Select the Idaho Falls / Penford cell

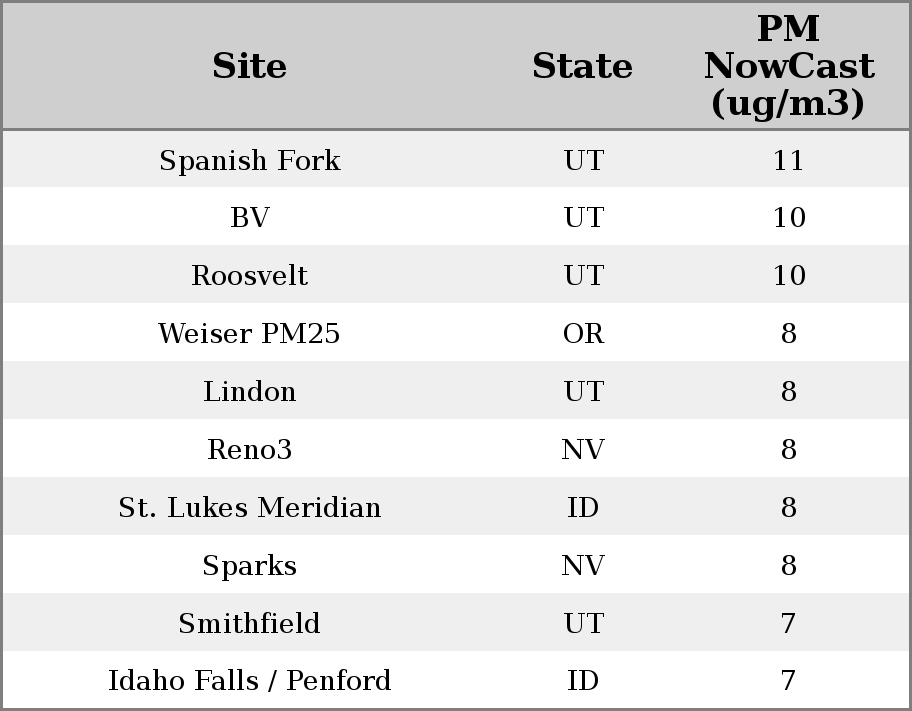coord(249,681)
